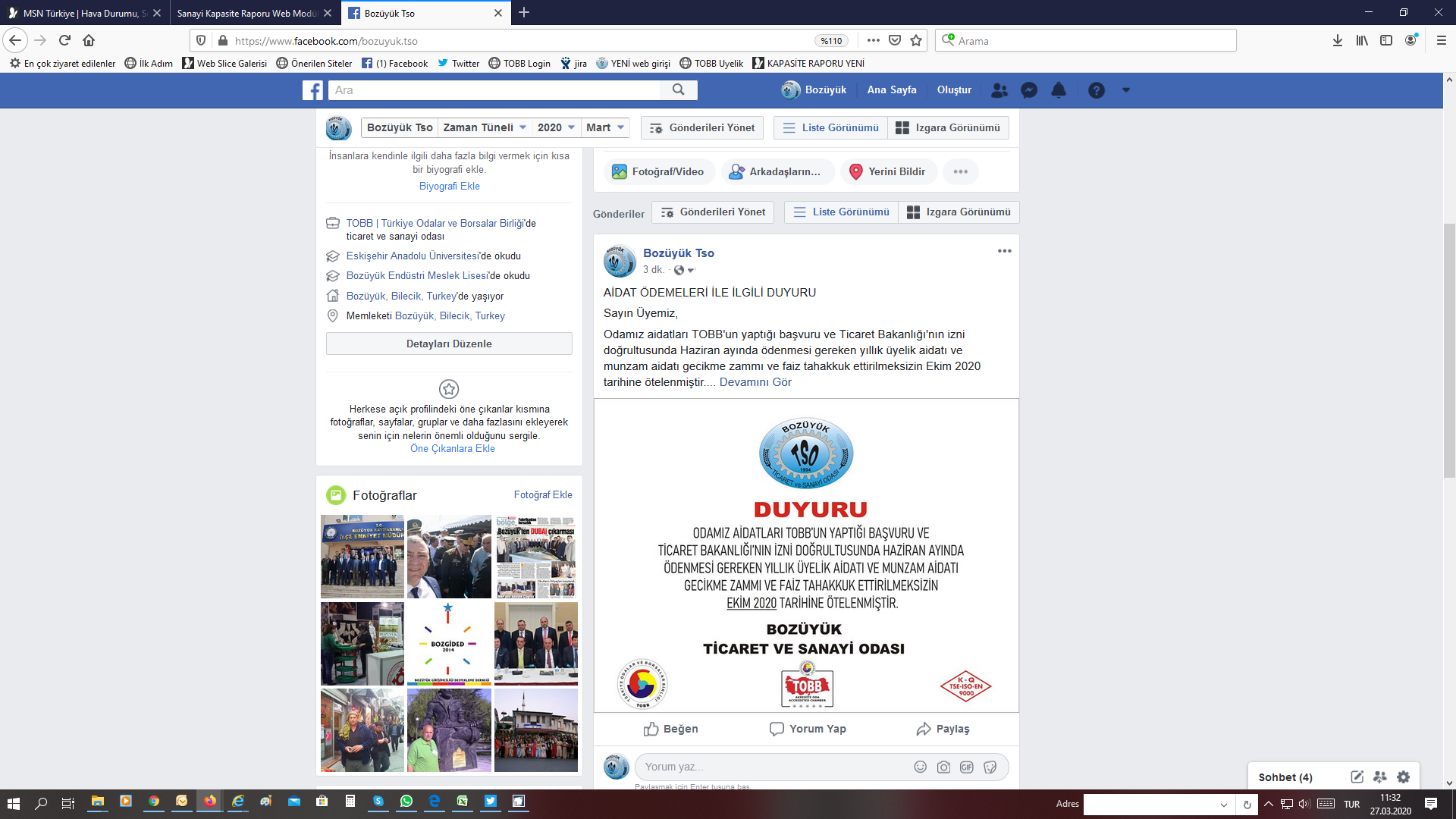Click Fotoğraf/Video composer button
This screenshot has width=1456, height=819.
(x=659, y=171)
